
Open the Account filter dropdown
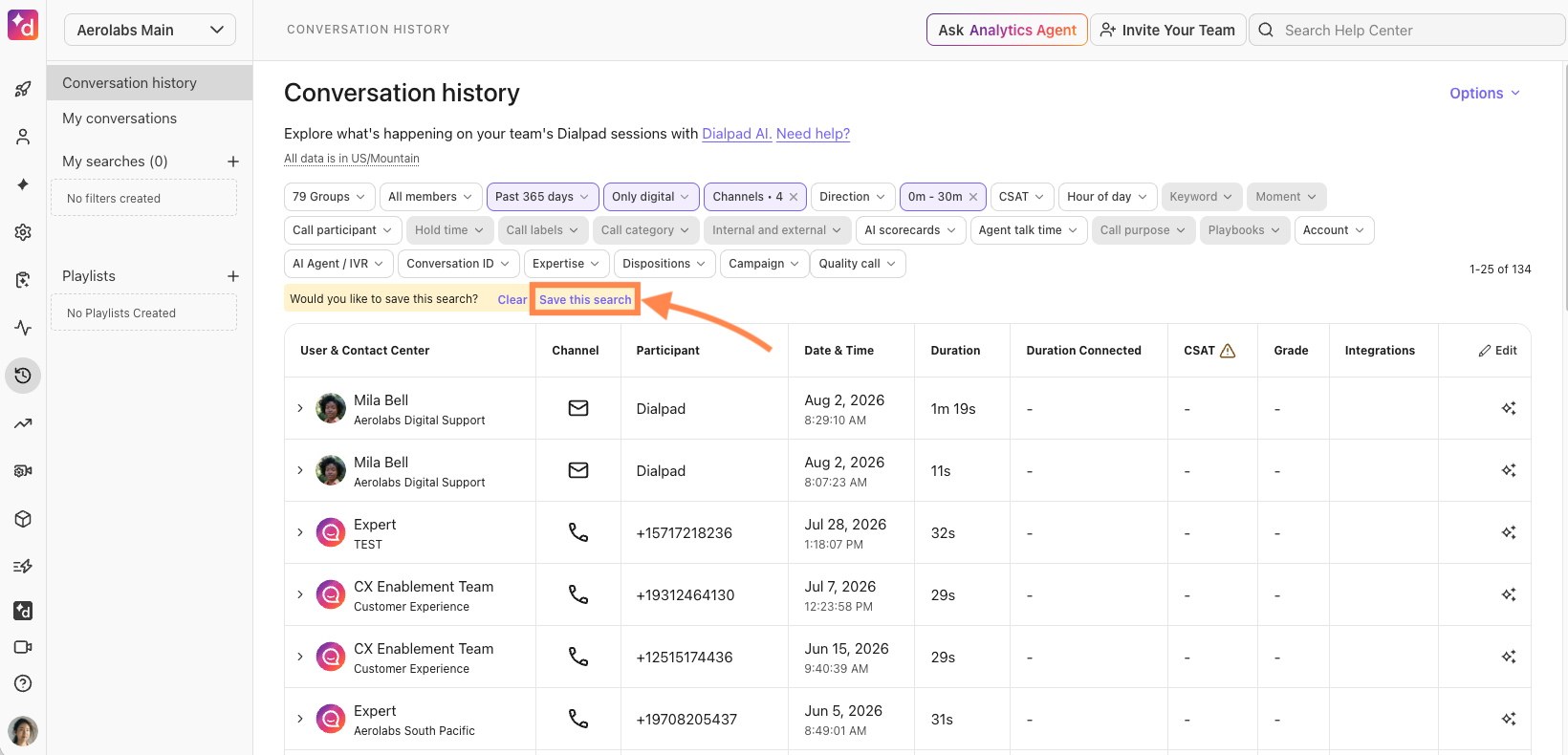1334,230
